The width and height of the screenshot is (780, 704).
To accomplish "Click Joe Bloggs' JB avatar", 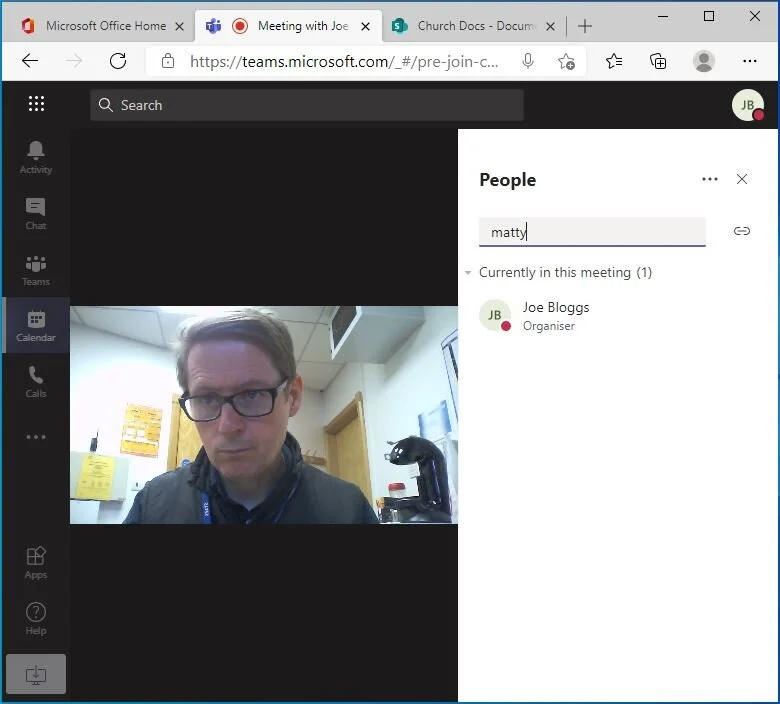I will tap(494, 315).
